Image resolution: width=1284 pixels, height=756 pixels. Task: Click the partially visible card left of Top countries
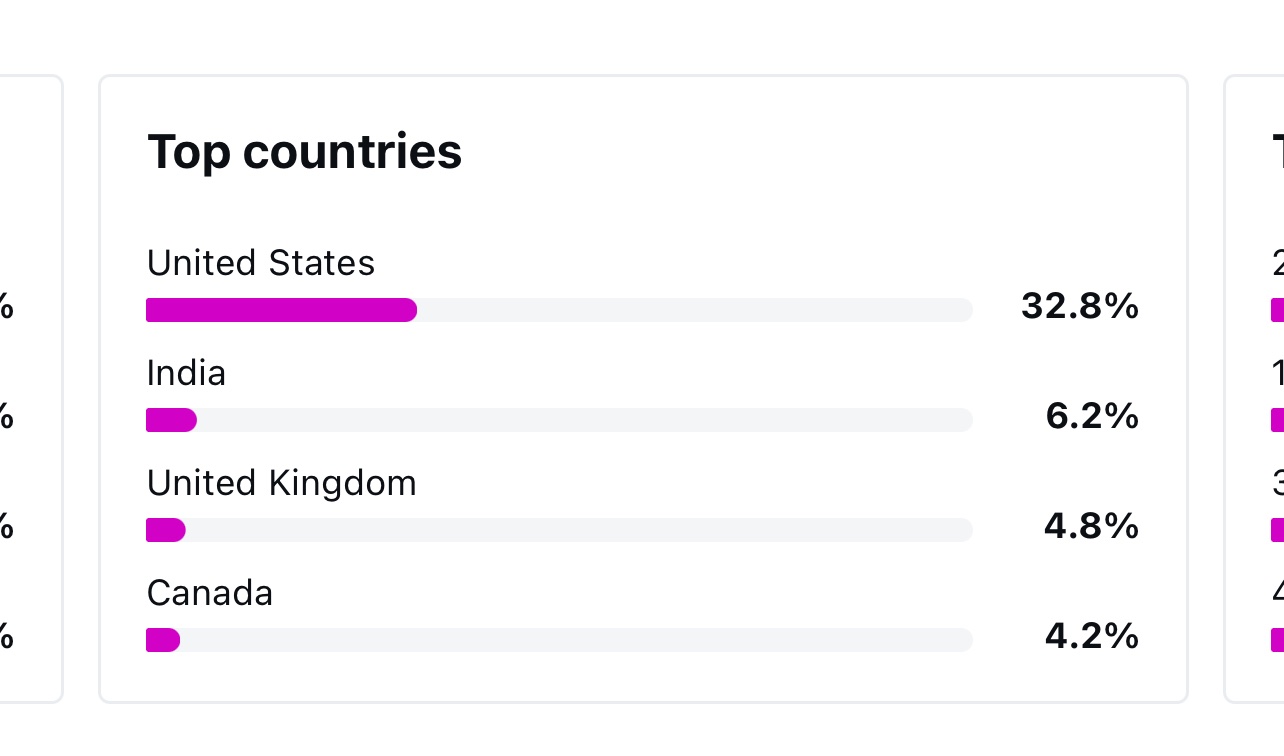pyautogui.click(x=31, y=389)
